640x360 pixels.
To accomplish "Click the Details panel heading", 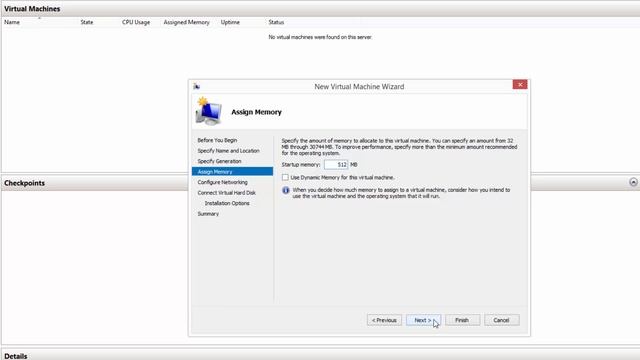I will tap(16, 356).
